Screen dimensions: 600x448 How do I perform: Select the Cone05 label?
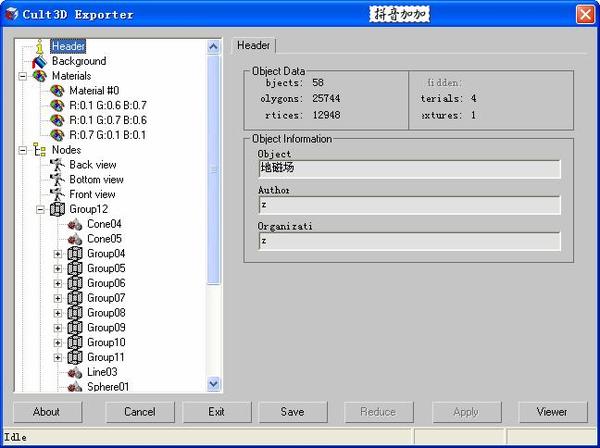(x=104, y=239)
